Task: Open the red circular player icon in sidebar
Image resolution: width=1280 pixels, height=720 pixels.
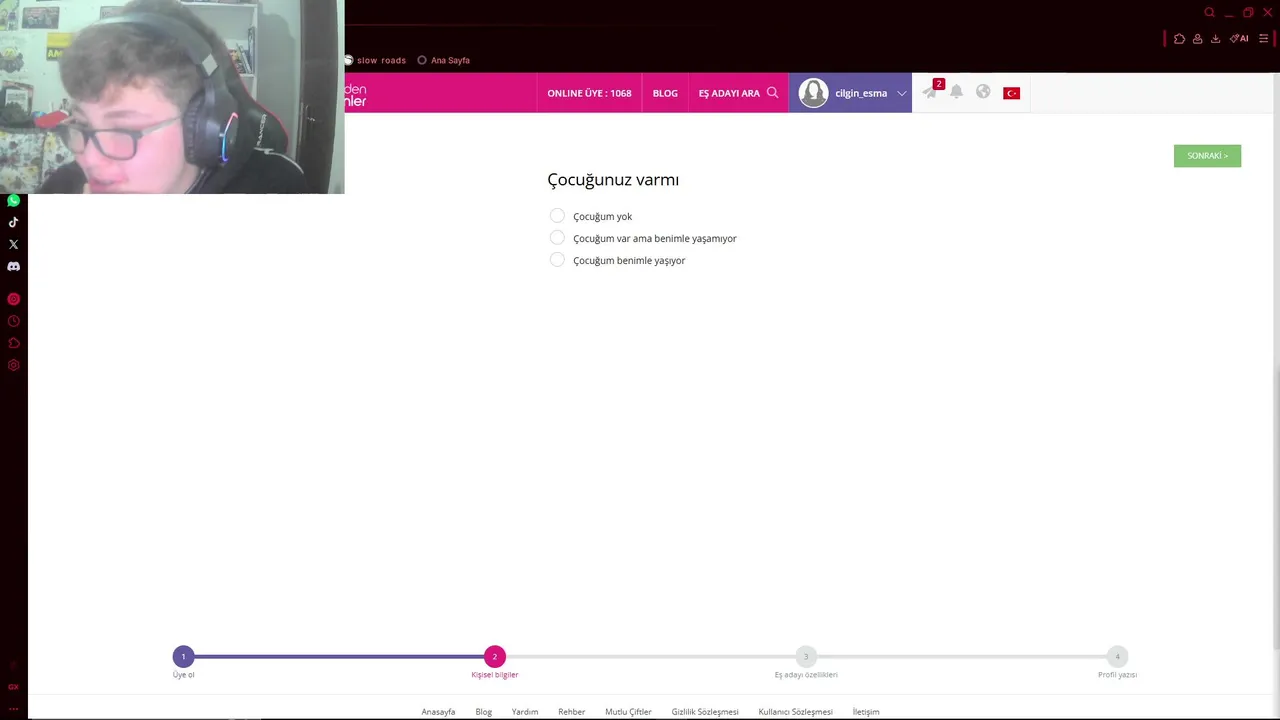Action: click(x=13, y=299)
